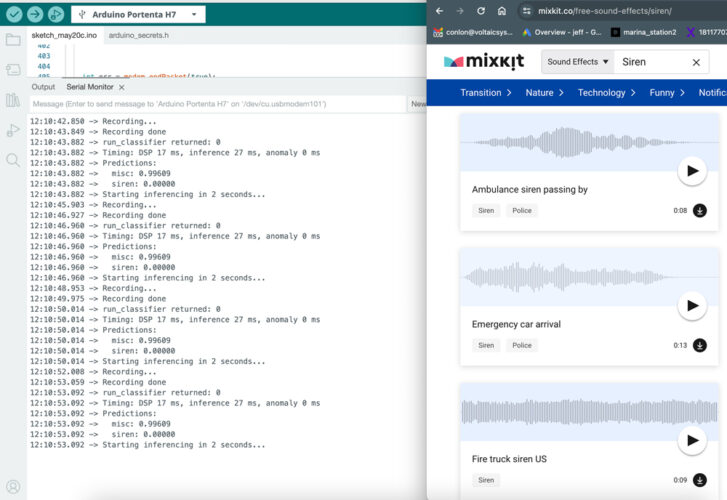Download the Ambulance siren passing by sound
This screenshot has width=727, height=500.
(699, 210)
